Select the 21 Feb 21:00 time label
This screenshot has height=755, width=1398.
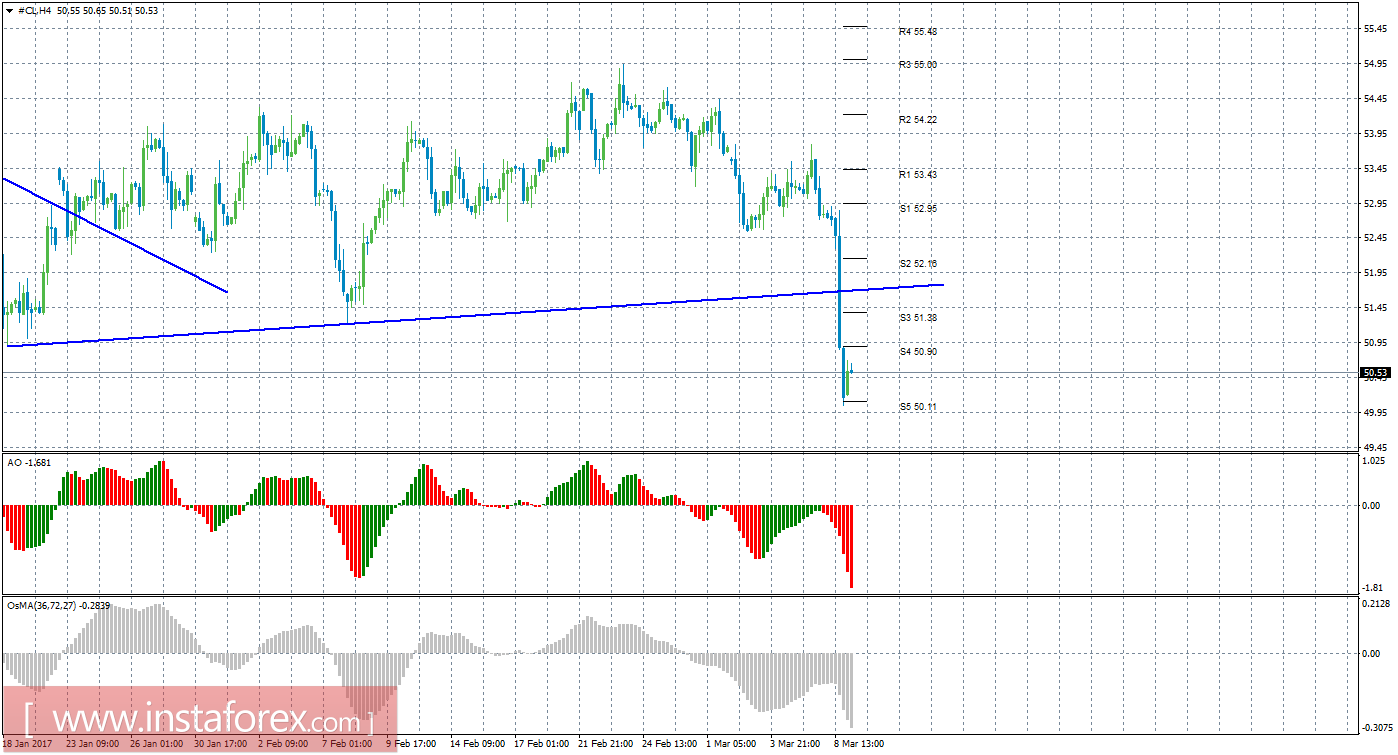tap(604, 744)
